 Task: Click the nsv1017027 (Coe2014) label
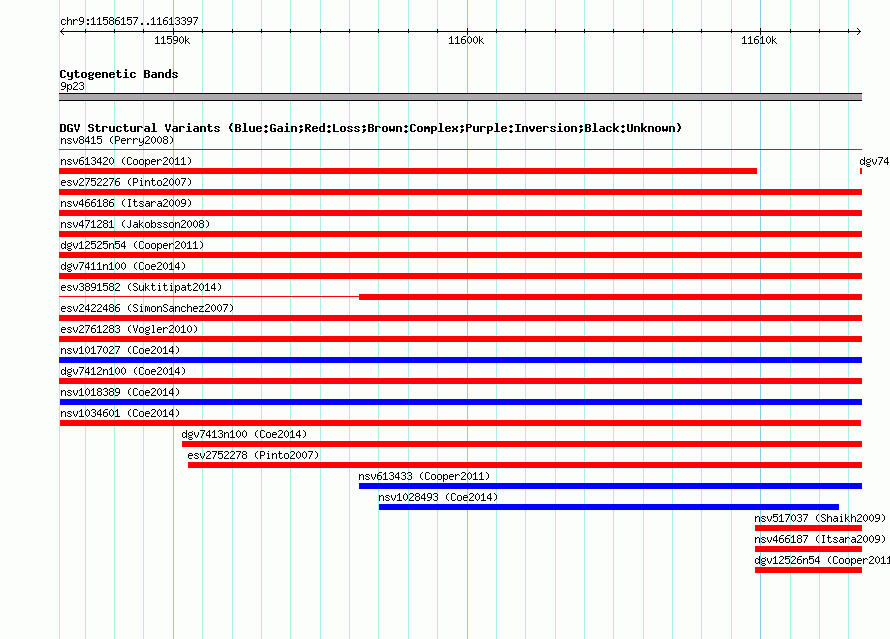pos(120,350)
